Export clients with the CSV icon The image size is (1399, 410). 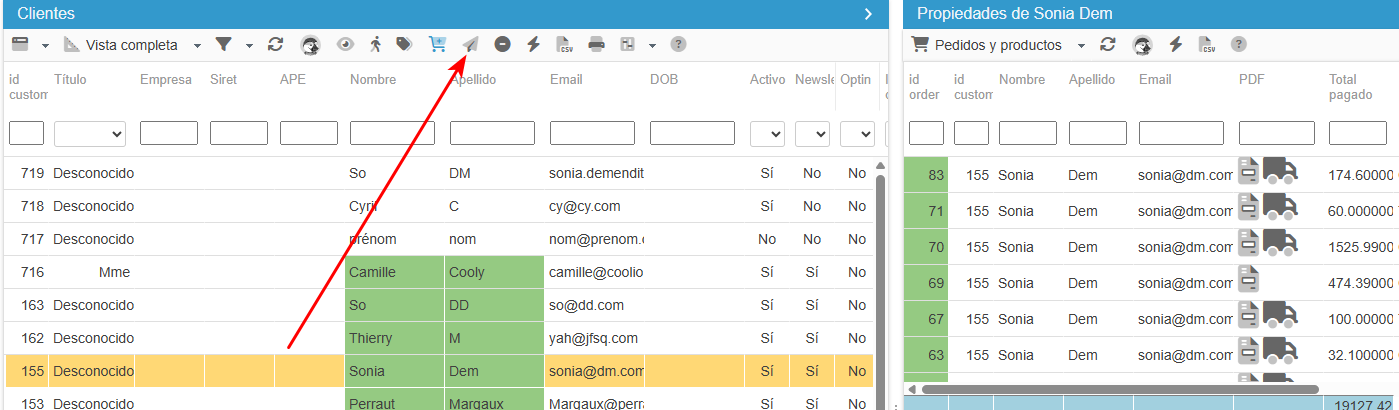click(565, 45)
